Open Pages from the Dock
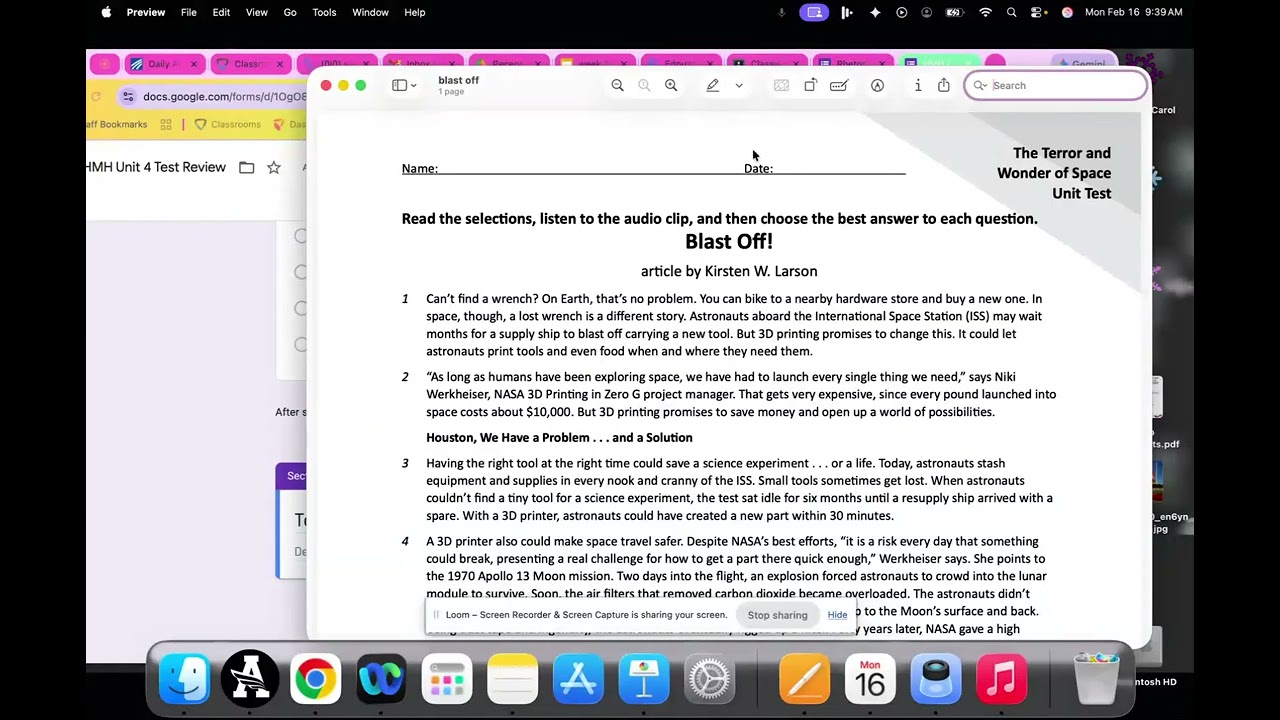Image resolution: width=1280 pixels, height=720 pixels. coord(805,679)
